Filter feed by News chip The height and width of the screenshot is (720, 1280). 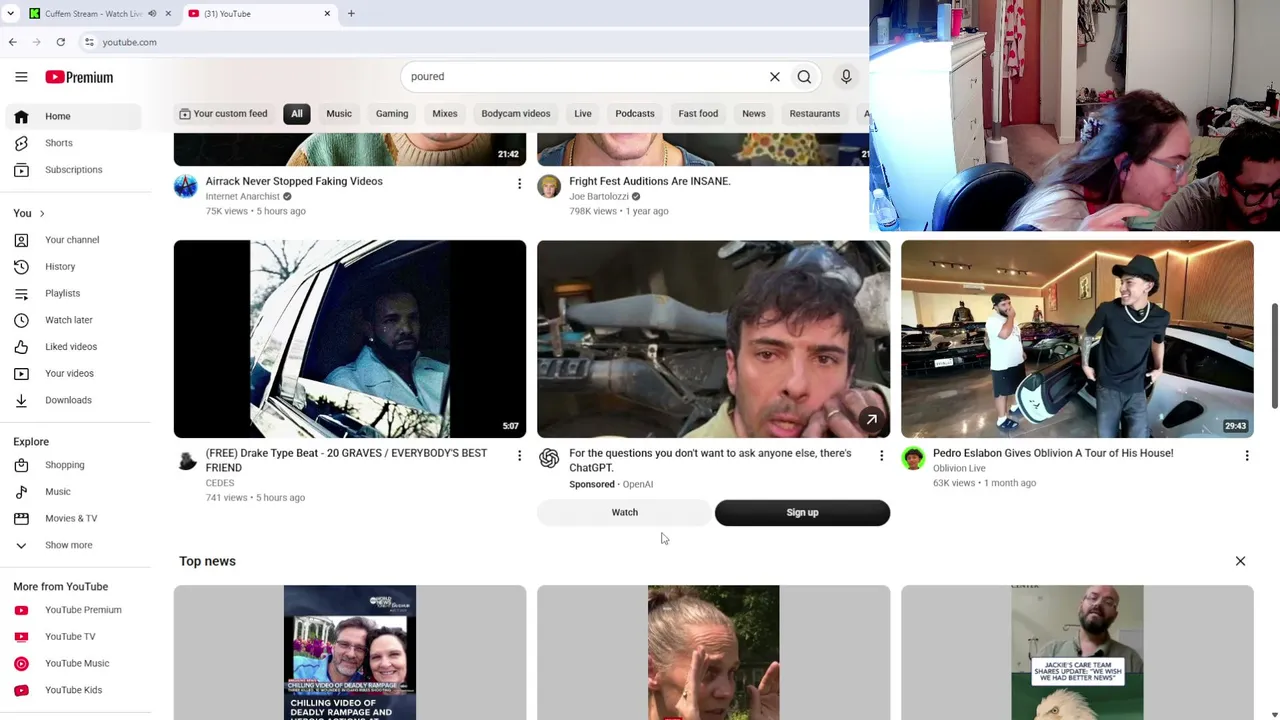tap(754, 114)
